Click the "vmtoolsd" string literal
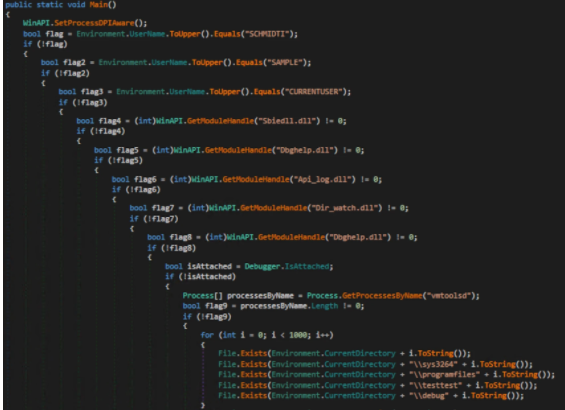The width and height of the screenshot is (565, 410). click(449, 296)
